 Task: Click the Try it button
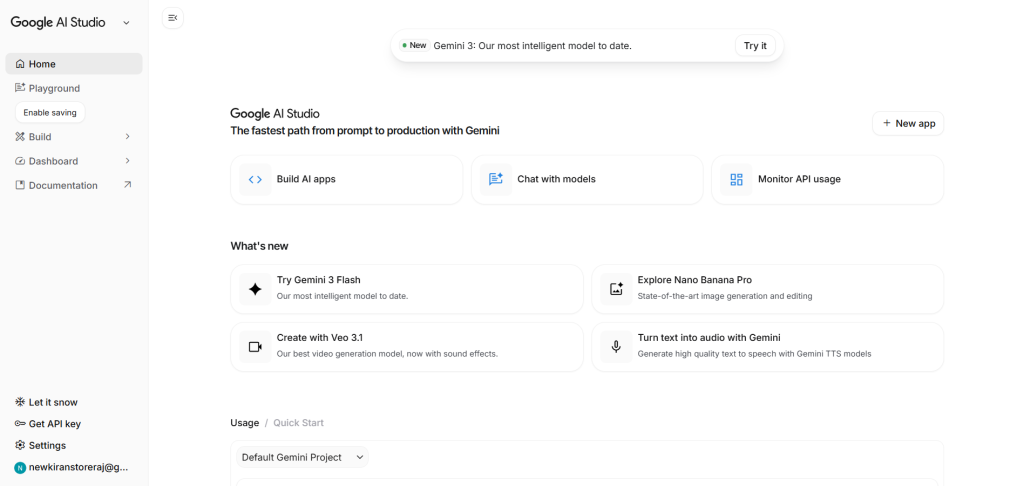click(x=755, y=46)
